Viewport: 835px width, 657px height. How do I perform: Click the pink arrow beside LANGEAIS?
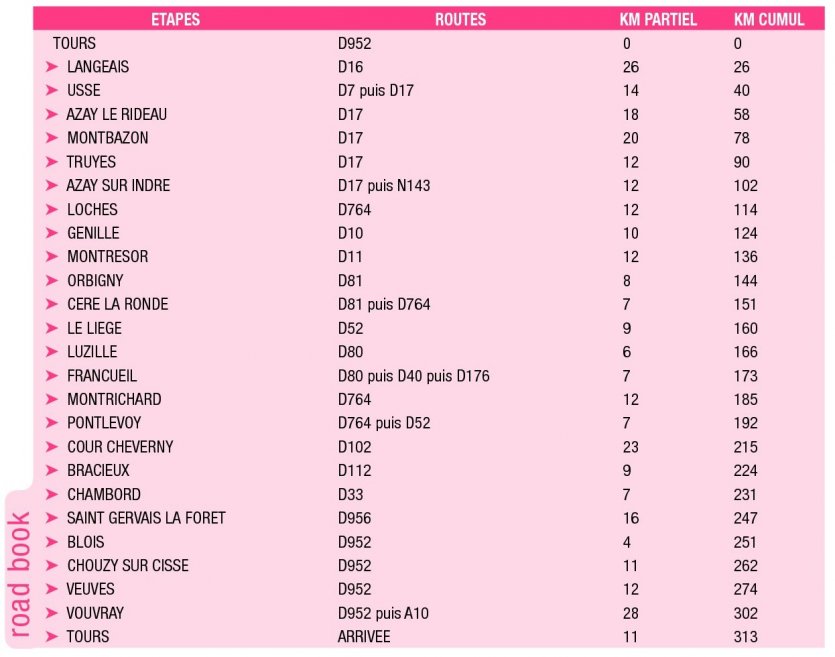point(52,67)
